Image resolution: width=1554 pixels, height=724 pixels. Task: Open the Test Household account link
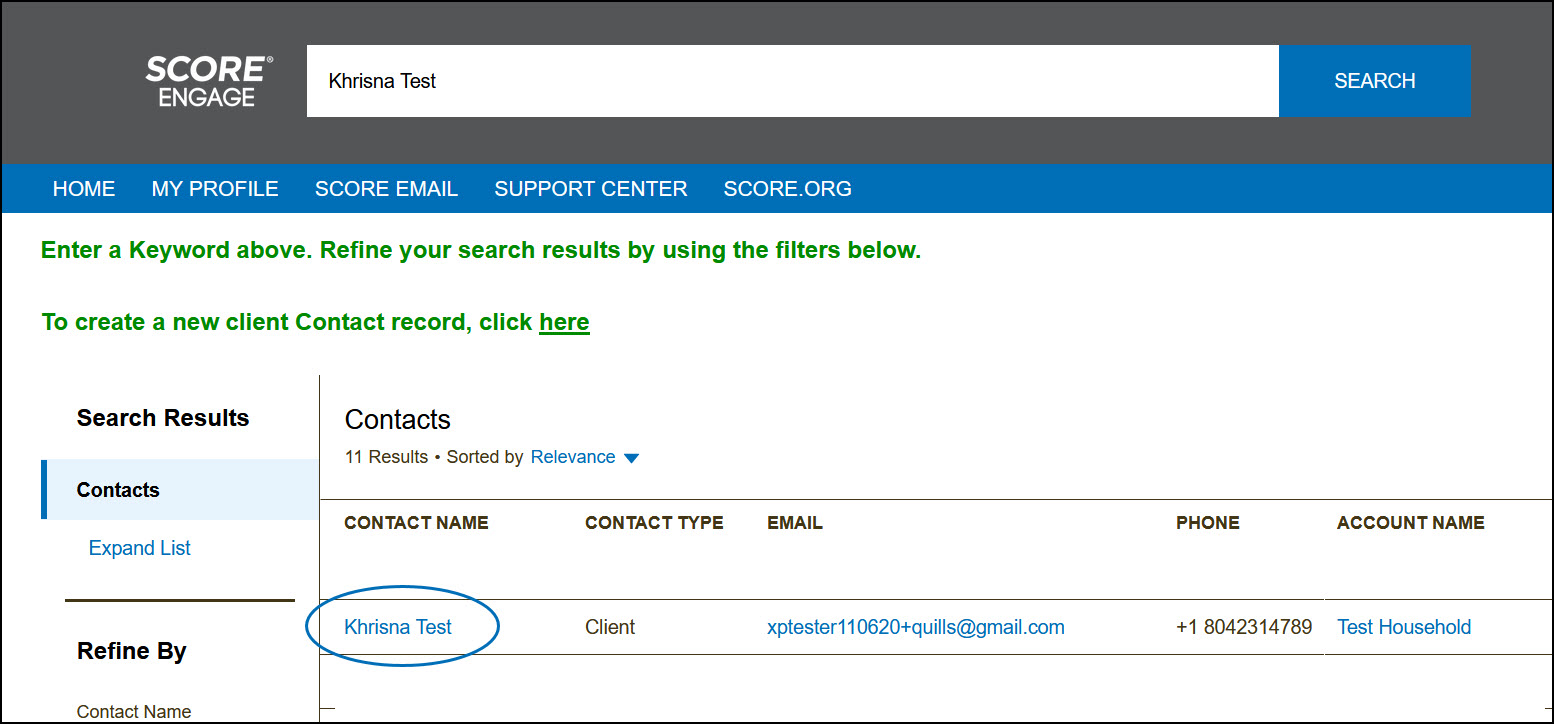coord(1403,627)
